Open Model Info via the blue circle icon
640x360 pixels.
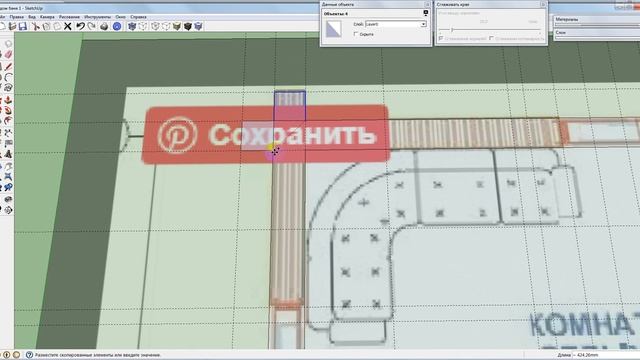point(117,27)
